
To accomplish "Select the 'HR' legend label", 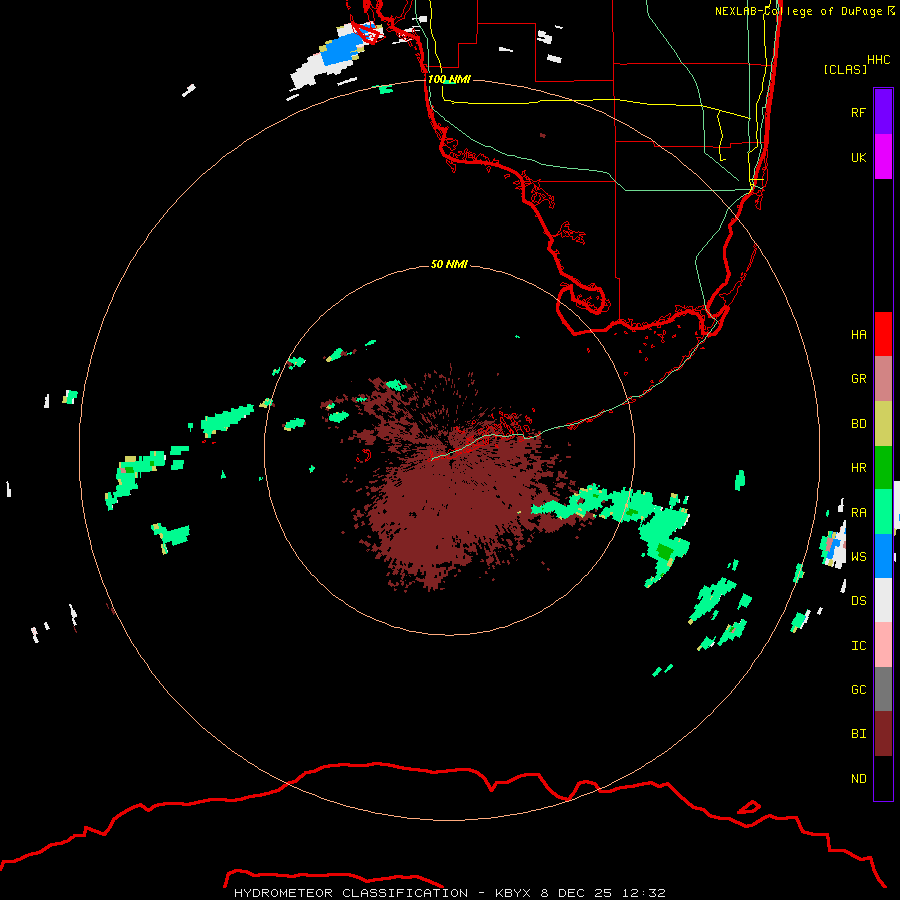I will (858, 468).
